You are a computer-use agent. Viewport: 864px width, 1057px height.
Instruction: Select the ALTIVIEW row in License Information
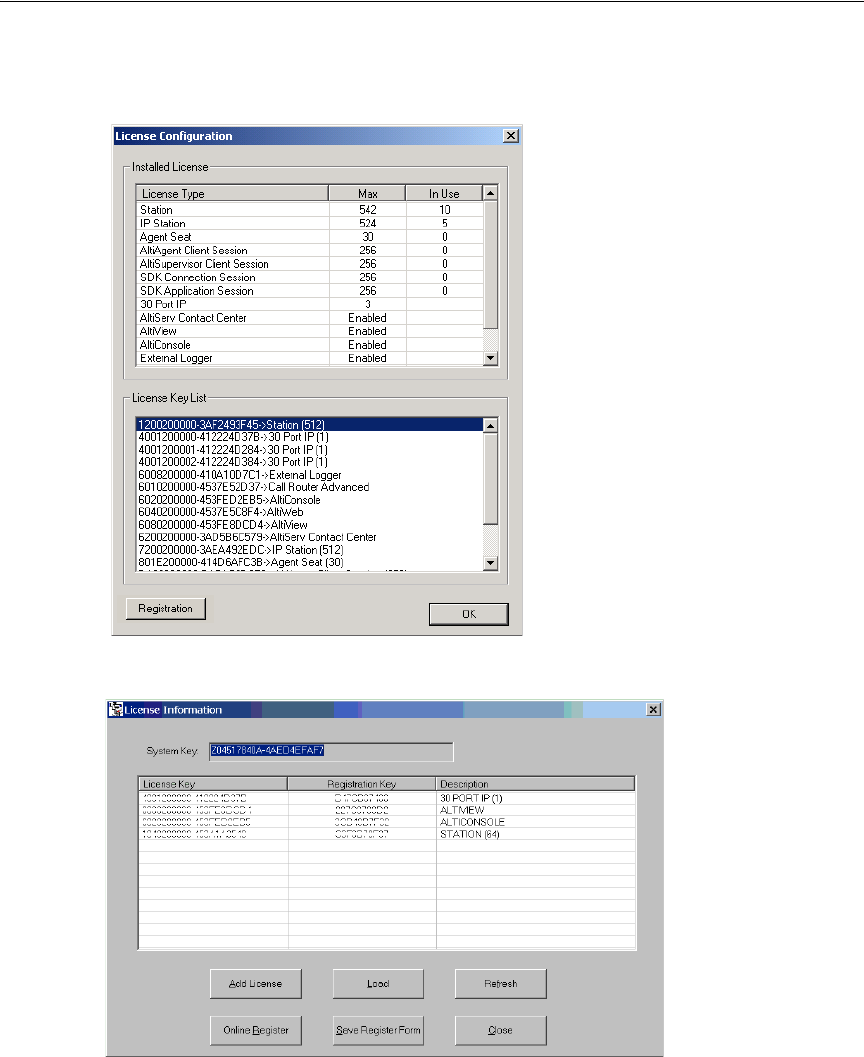click(387, 810)
